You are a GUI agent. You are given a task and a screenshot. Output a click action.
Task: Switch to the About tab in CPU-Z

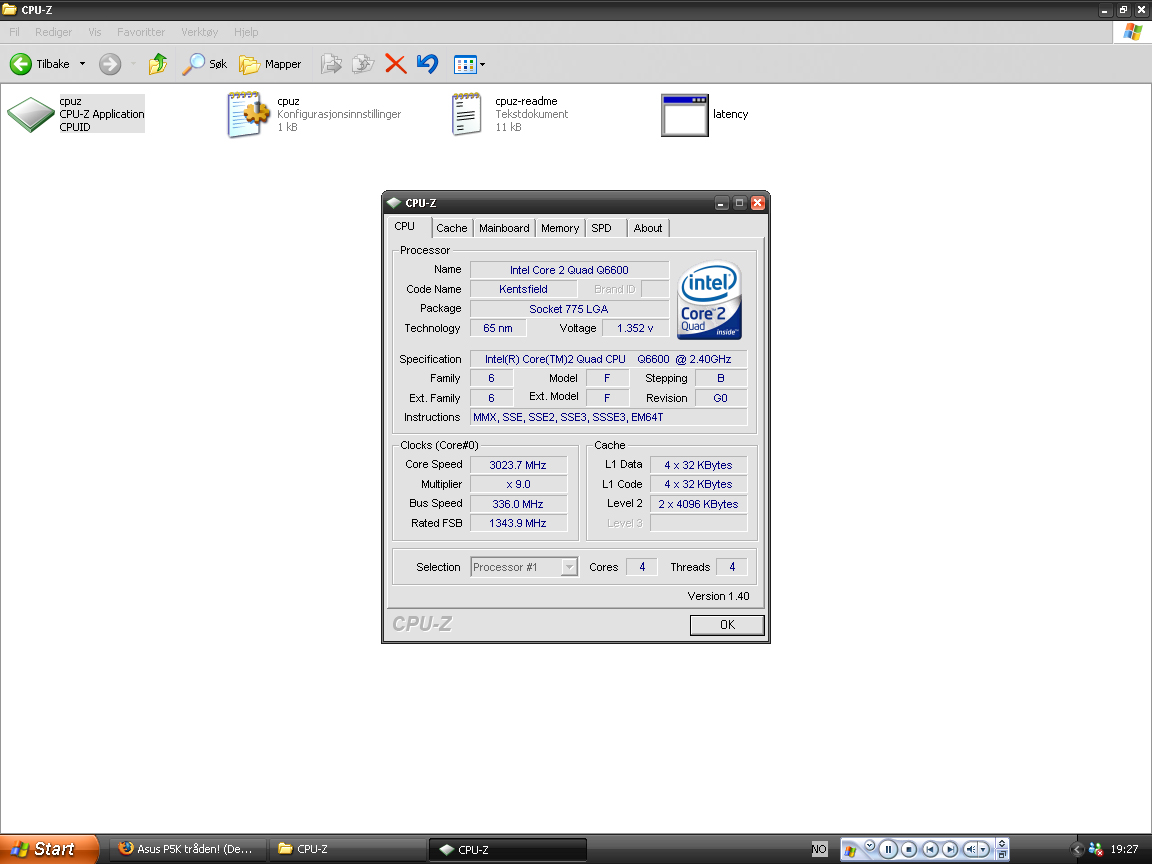[x=648, y=228]
